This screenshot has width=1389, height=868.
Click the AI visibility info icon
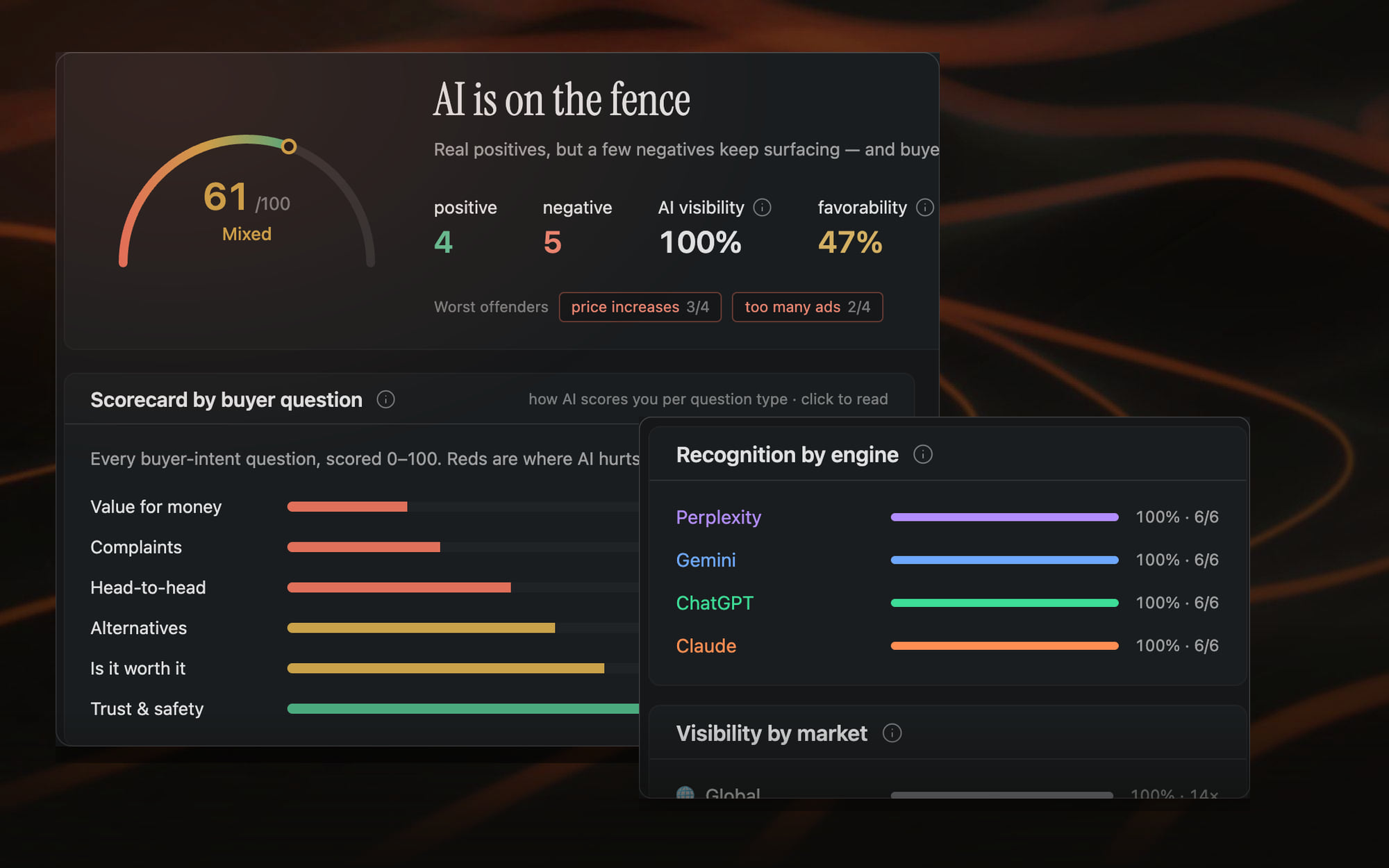pos(762,208)
